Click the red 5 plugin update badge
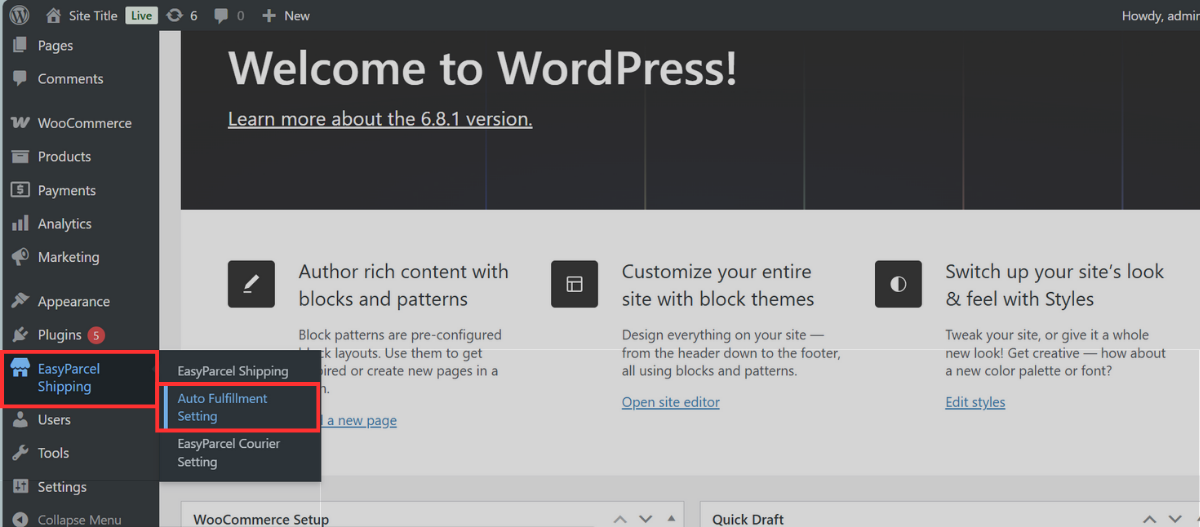 pos(96,335)
